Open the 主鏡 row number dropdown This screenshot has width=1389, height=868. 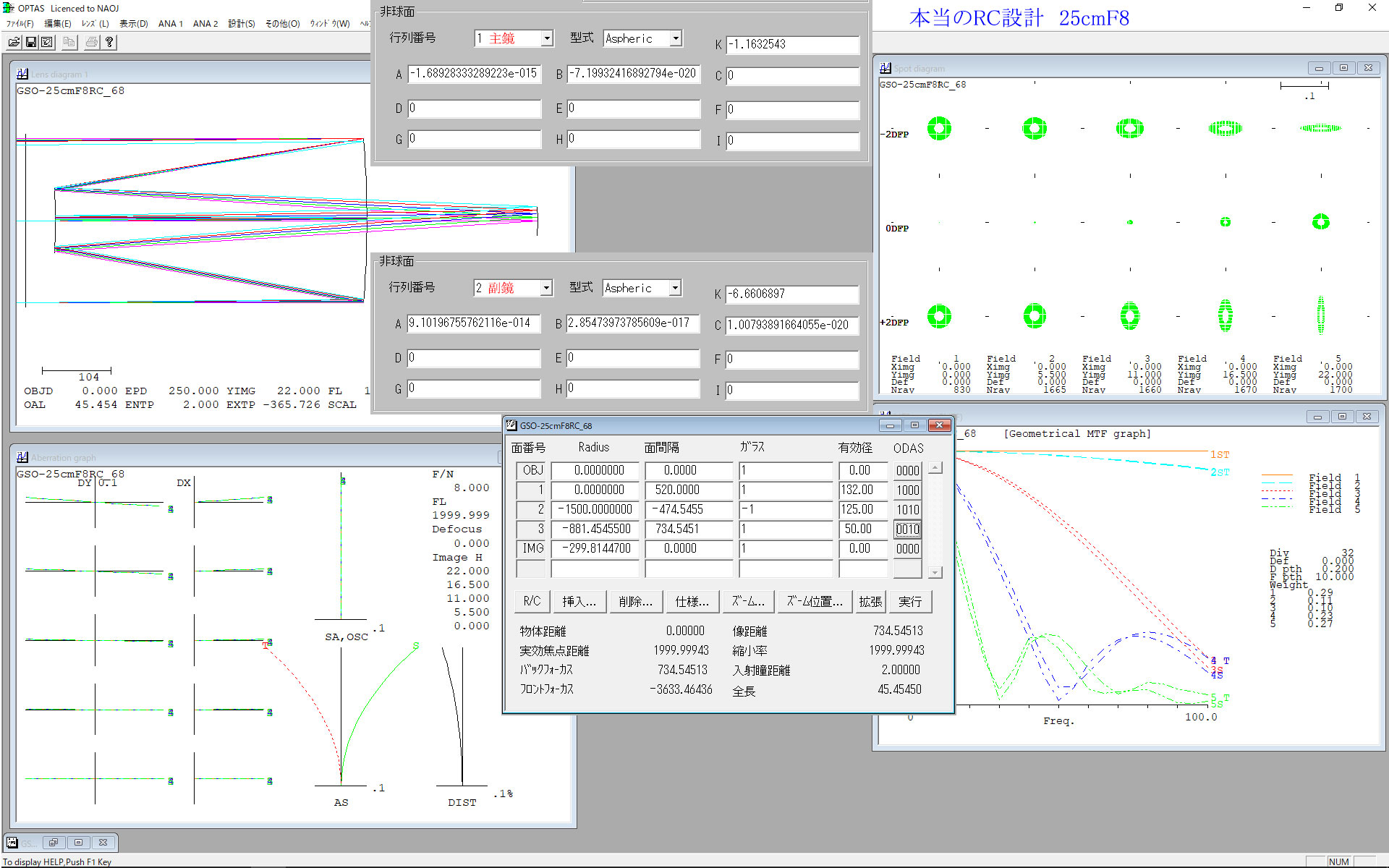point(547,38)
